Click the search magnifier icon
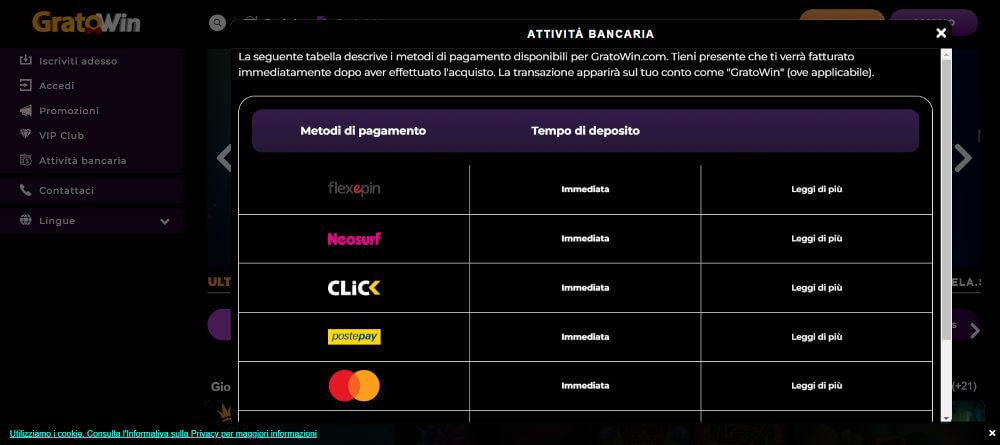This screenshot has width=1000, height=445. (x=217, y=22)
